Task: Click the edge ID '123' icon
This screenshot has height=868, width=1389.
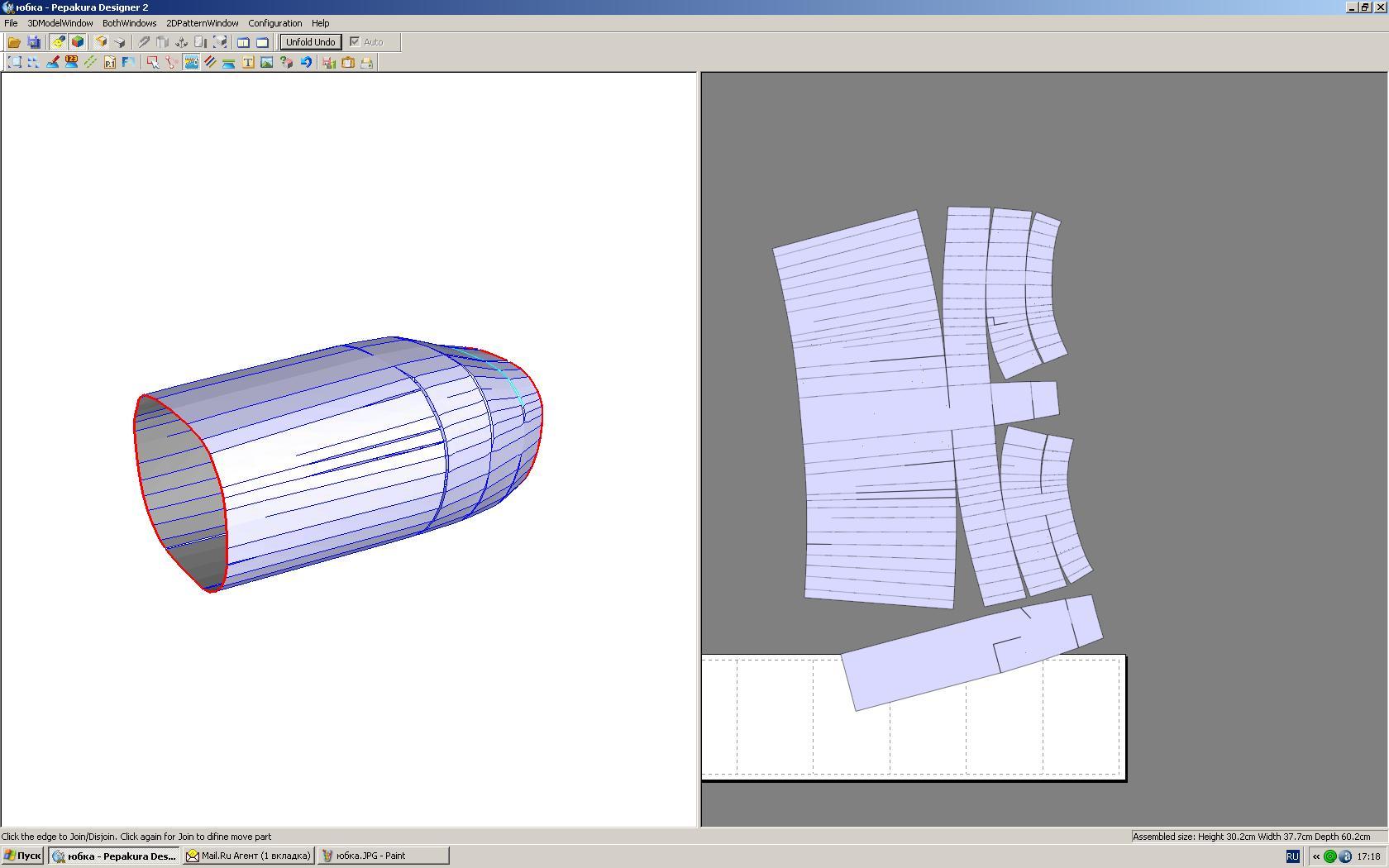Action: click(72, 63)
